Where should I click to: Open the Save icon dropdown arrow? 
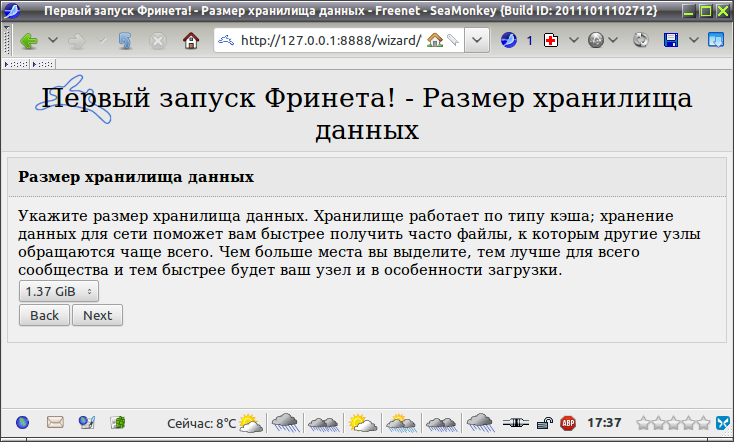694,40
